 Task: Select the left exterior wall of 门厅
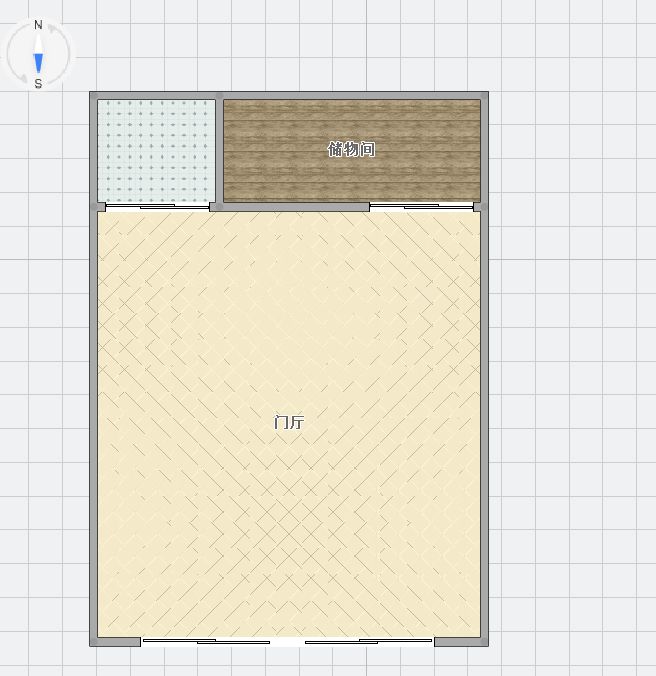[x=93, y=420]
